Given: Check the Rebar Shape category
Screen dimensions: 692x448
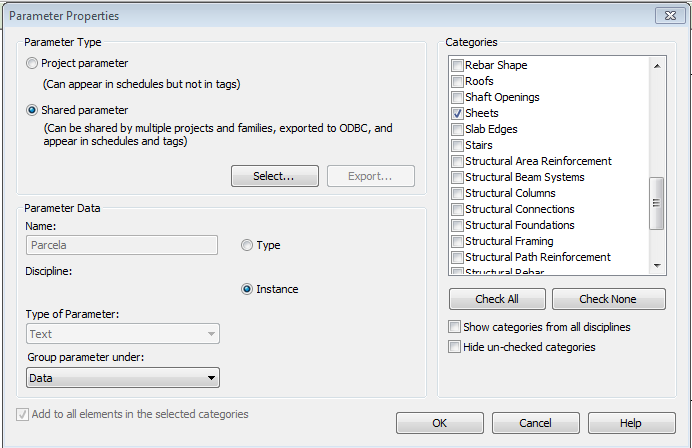Looking at the screenshot, I should coord(457,65).
